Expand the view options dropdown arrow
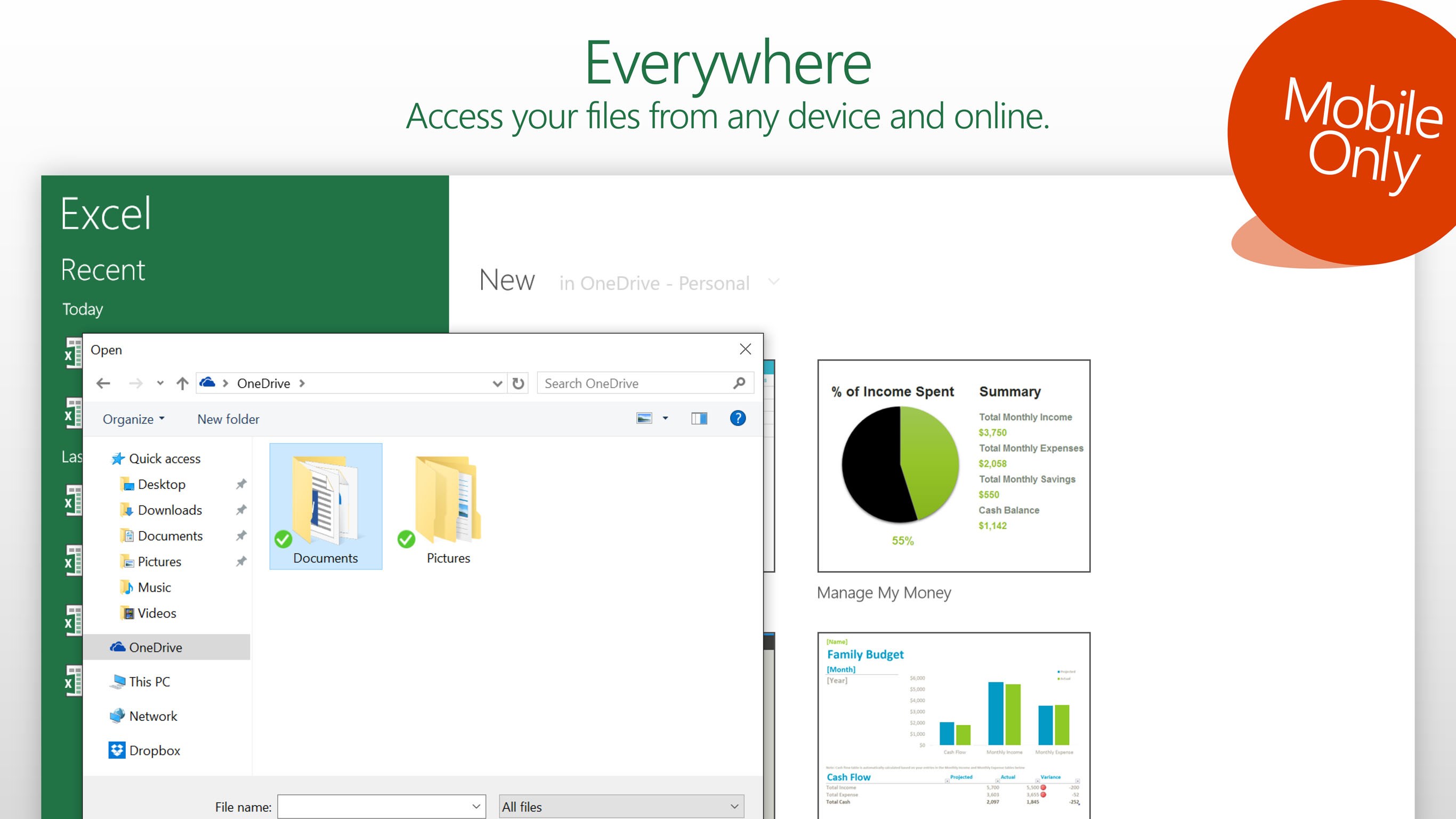The image size is (1456, 819). (665, 419)
